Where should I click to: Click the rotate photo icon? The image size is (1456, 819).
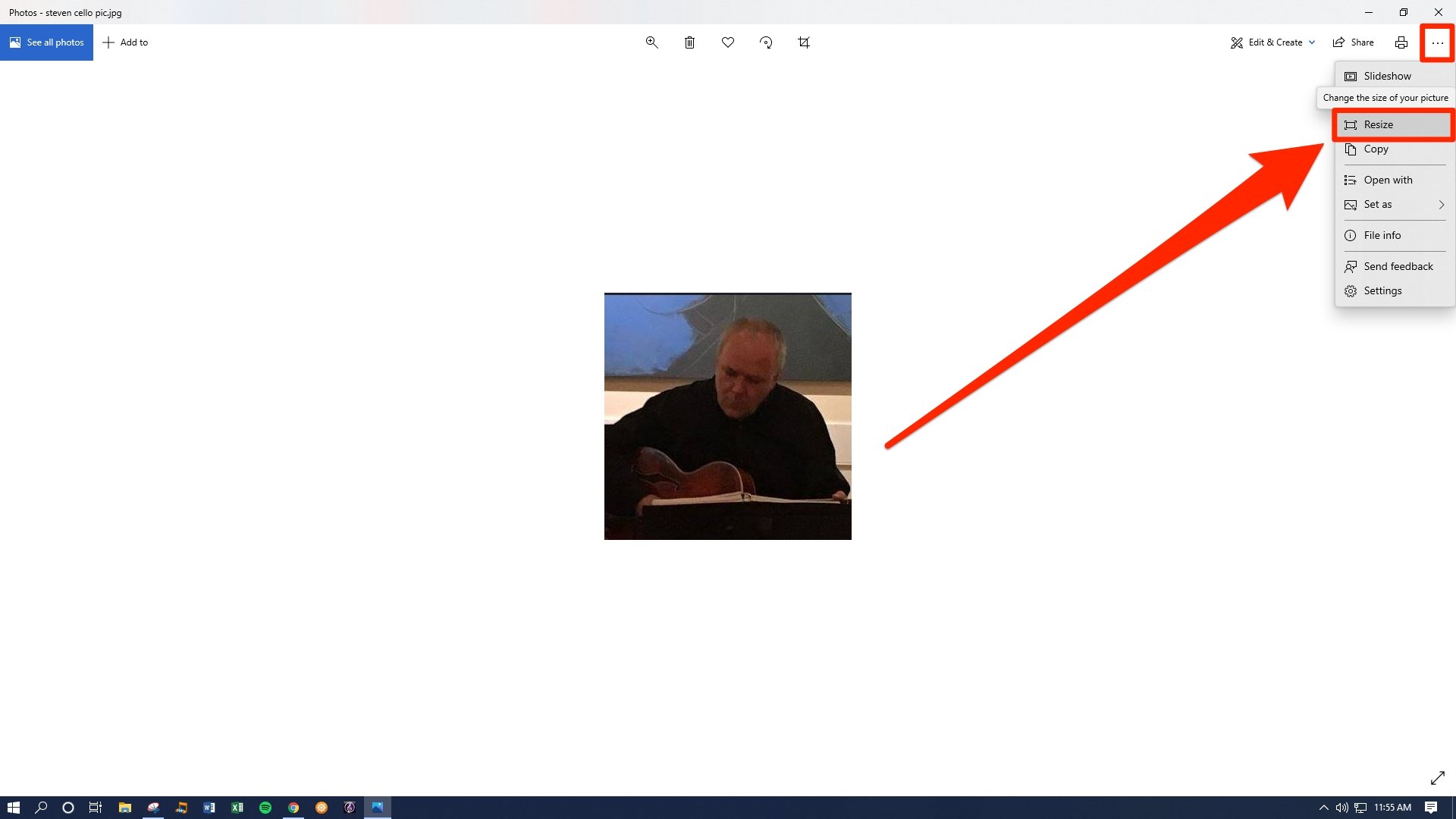(766, 42)
